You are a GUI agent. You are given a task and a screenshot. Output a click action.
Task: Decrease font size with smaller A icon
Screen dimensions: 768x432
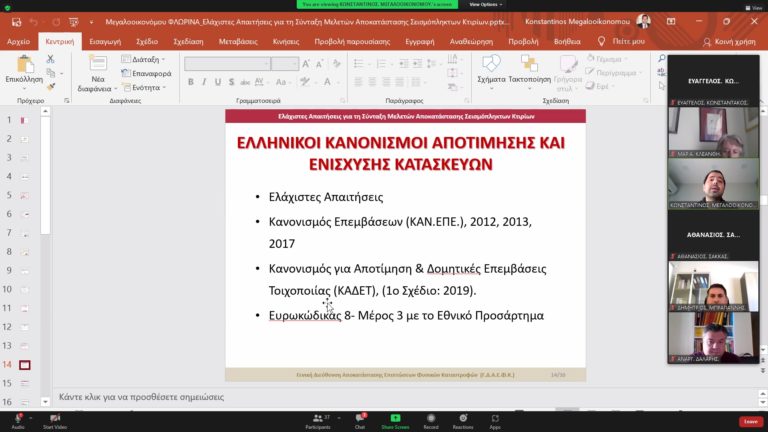pyautogui.click(x=320, y=64)
